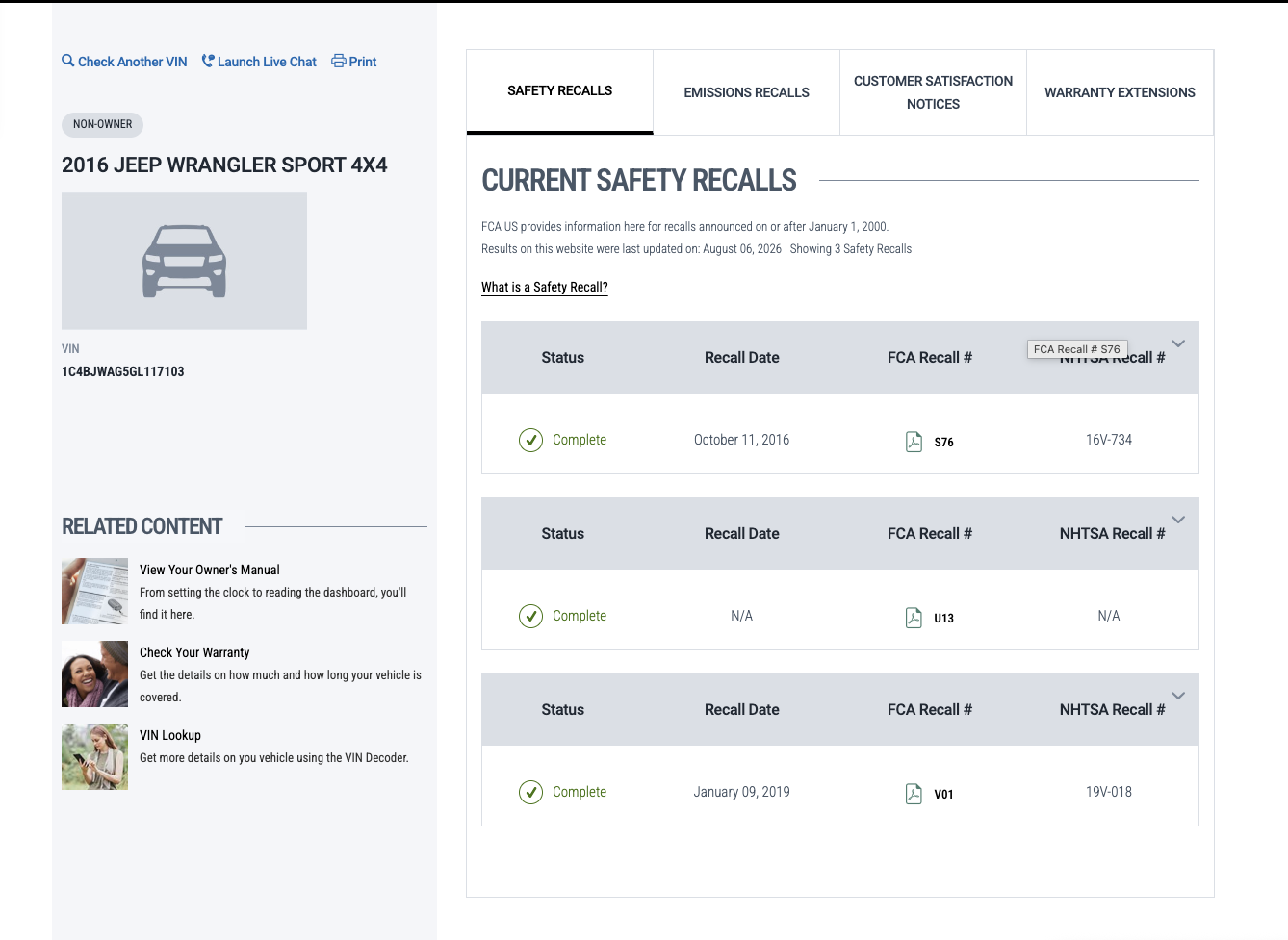
Task: Open PDF icon for recall V01
Action: pyautogui.click(x=914, y=794)
